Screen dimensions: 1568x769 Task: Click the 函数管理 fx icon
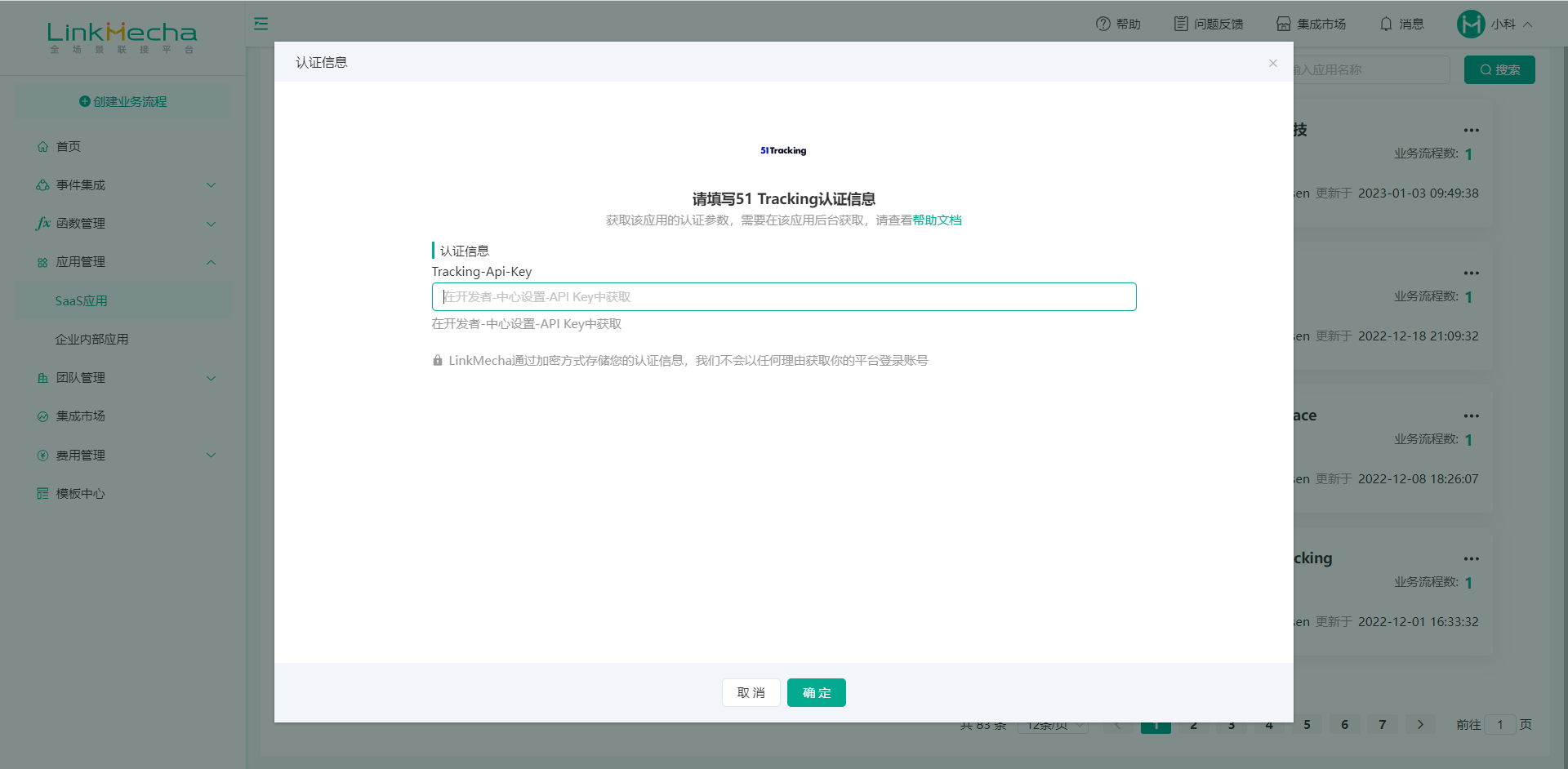click(43, 223)
